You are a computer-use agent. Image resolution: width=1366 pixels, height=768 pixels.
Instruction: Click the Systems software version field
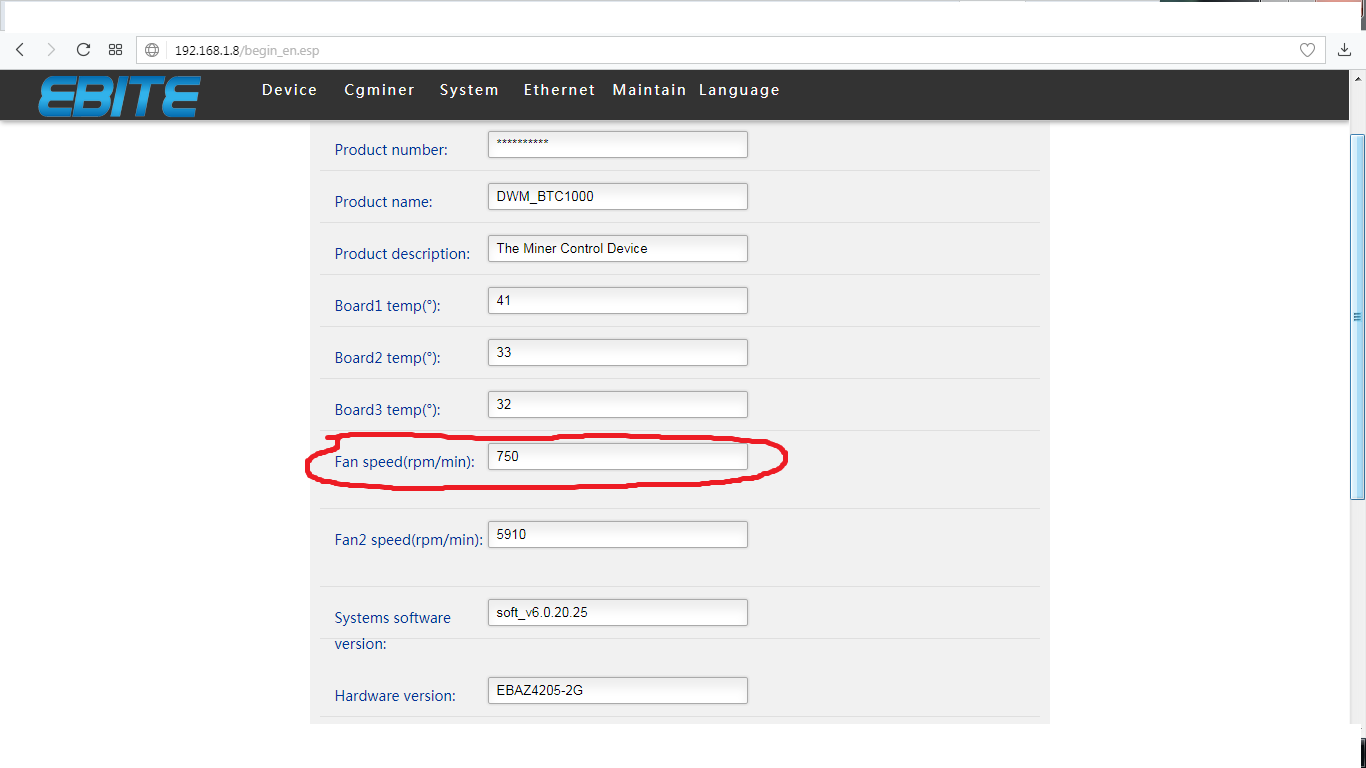(x=617, y=613)
